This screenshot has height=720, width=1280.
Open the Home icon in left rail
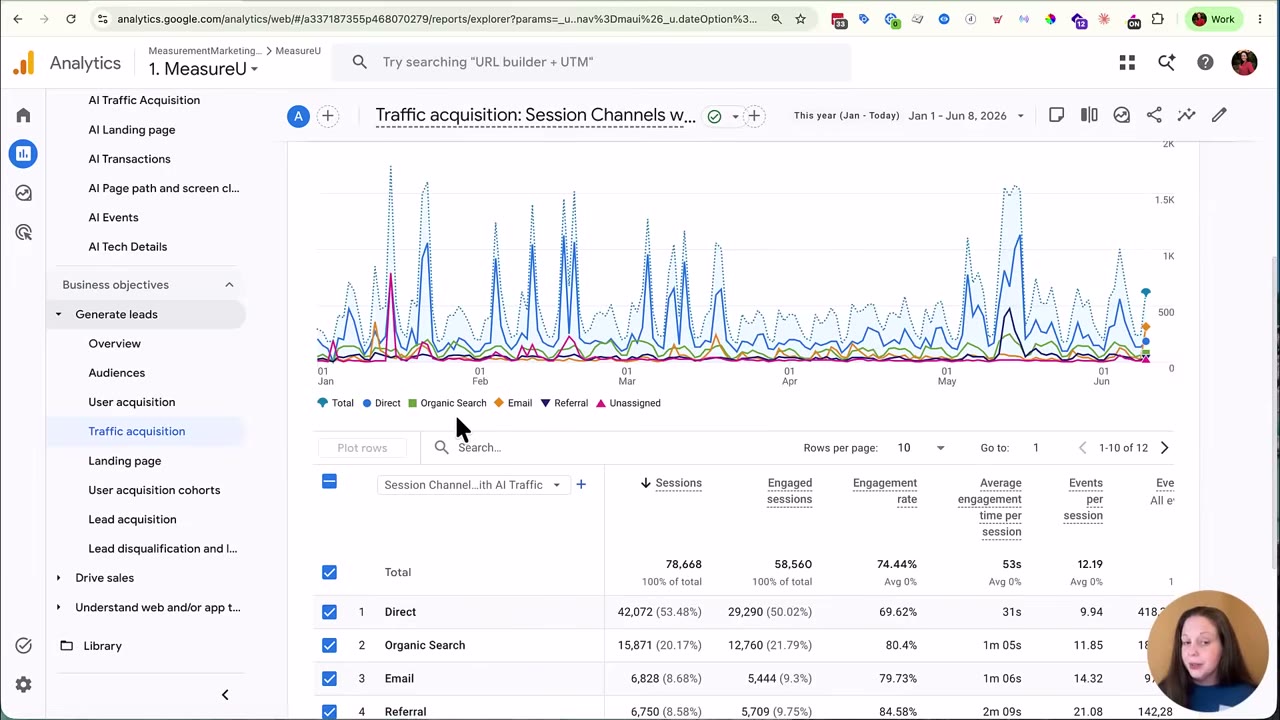pyautogui.click(x=23, y=115)
